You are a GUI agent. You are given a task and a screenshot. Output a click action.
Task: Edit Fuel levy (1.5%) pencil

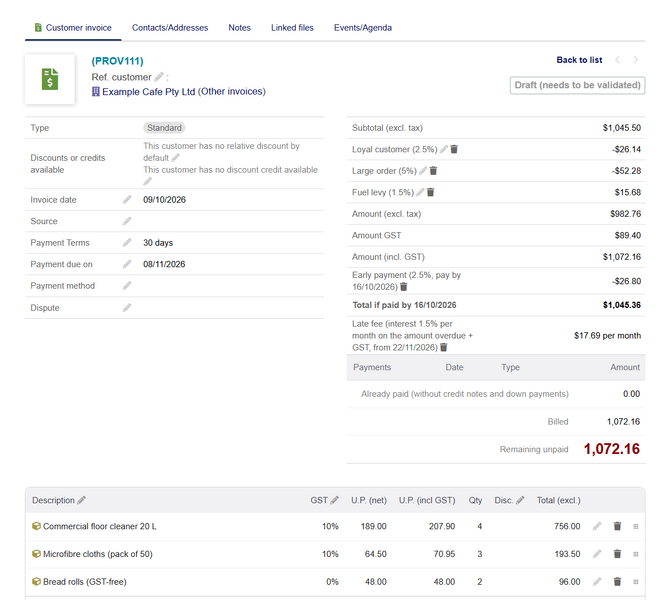420,192
